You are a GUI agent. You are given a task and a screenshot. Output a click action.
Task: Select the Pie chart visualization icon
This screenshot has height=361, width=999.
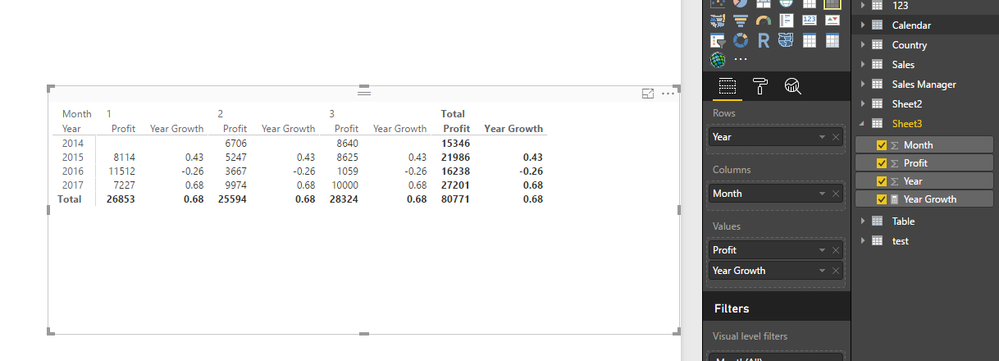click(x=740, y=3)
